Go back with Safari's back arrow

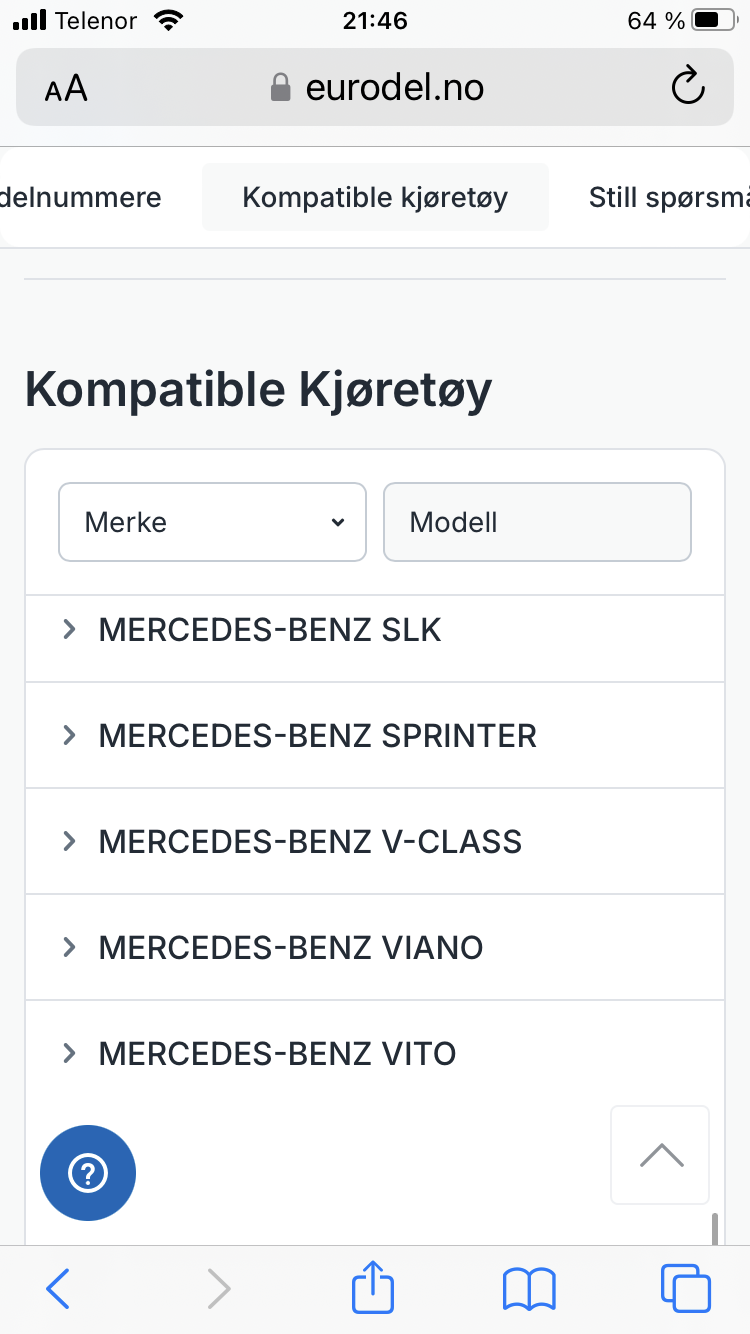coord(59,1288)
